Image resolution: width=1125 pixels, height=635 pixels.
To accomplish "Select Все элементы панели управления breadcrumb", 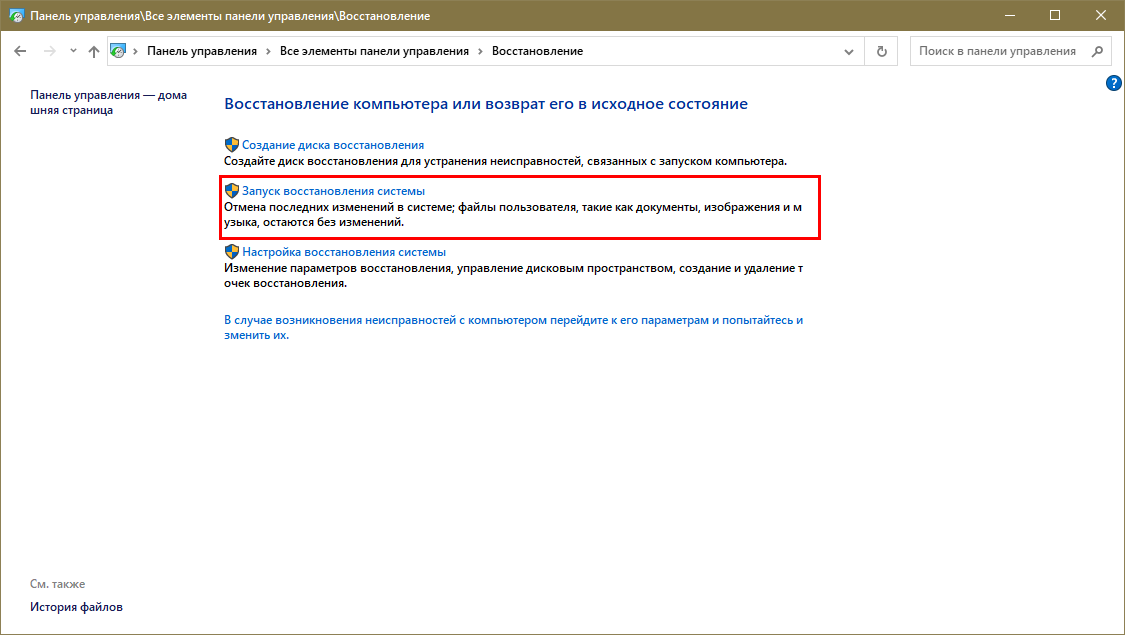I will click(374, 51).
